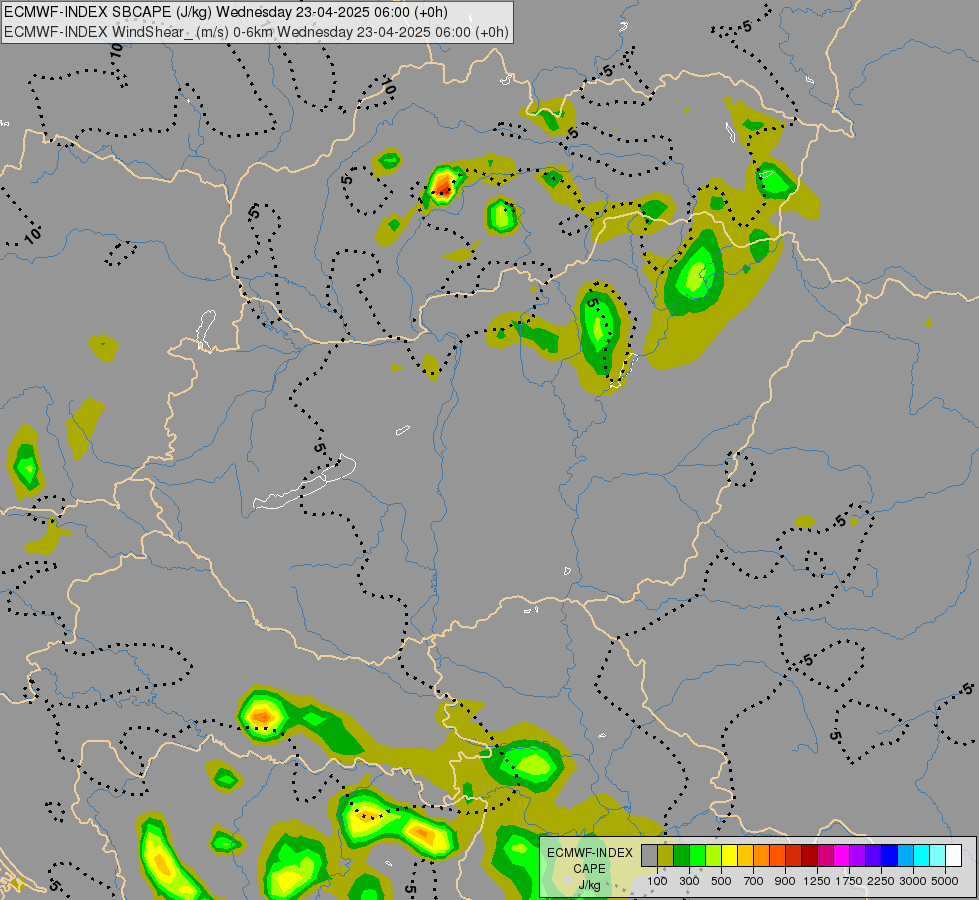Image resolution: width=979 pixels, height=900 pixels.
Task: Select the bright green legend swatch
Action: pyautogui.click(x=697, y=855)
